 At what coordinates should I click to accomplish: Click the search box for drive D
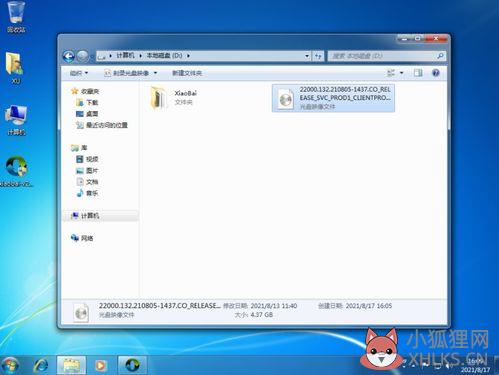tap(387, 56)
